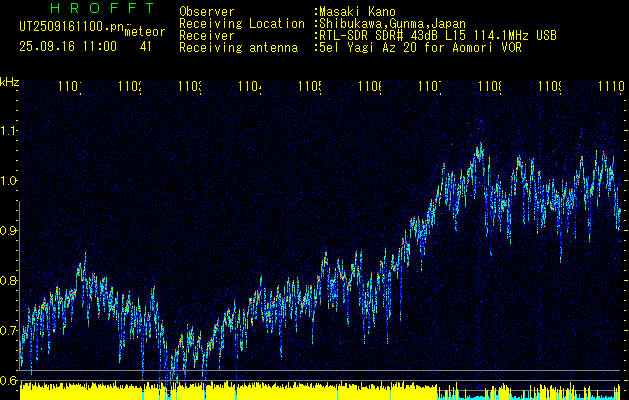The image size is (629, 400).
Task: Click the kHz axis unit label
Action: pyautogui.click(x=10, y=83)
